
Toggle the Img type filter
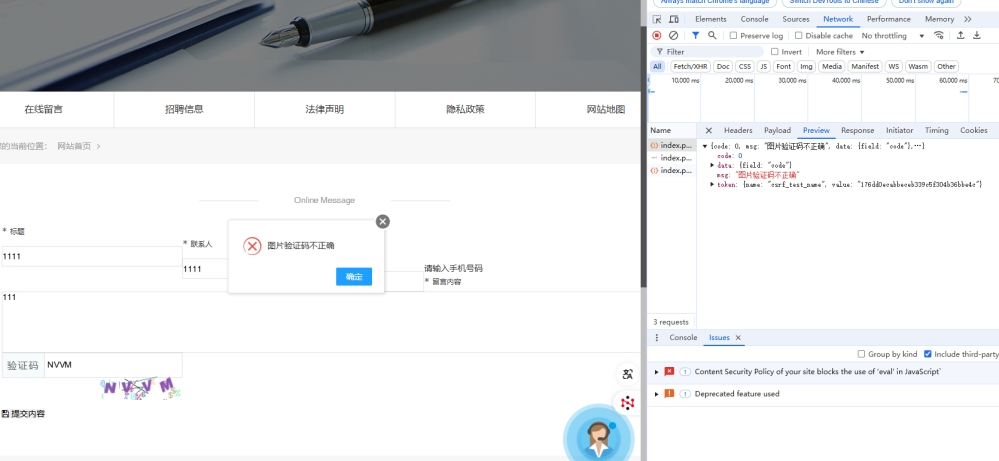806,66
